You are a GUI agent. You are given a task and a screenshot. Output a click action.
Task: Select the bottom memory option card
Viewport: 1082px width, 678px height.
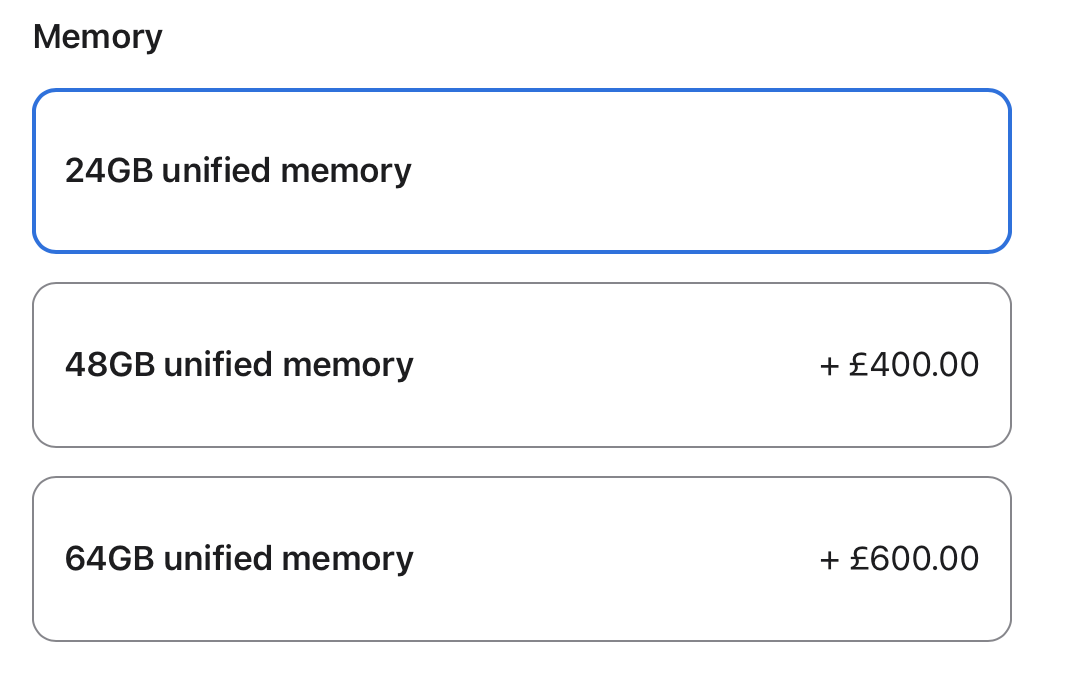click(x=521, y=559)
